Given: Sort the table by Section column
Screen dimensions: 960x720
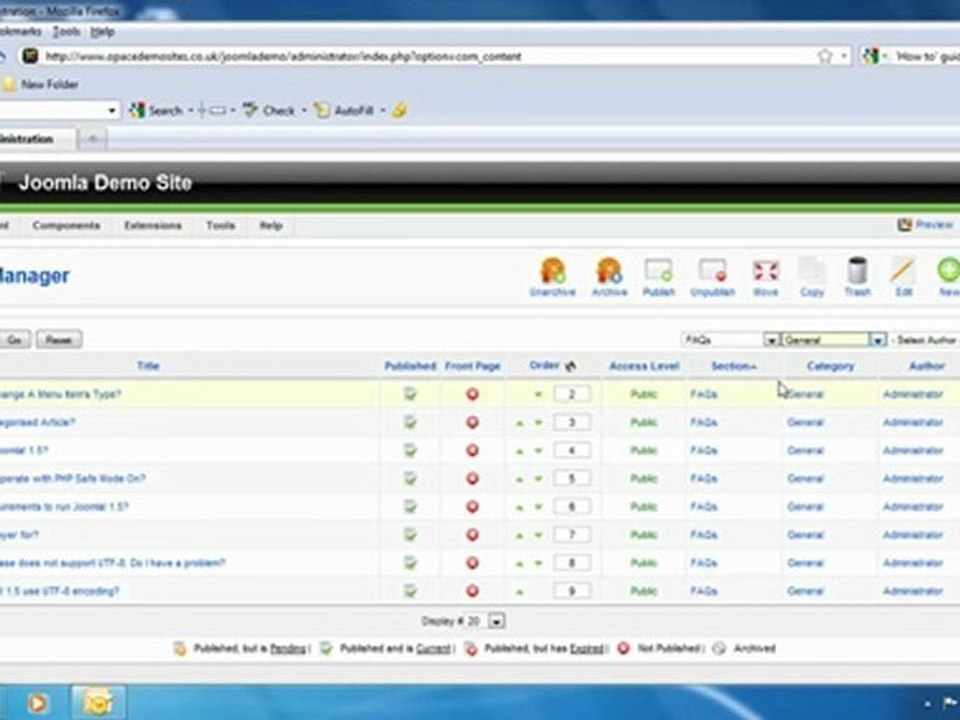Looking at the screenshot, I should [733, 366].
